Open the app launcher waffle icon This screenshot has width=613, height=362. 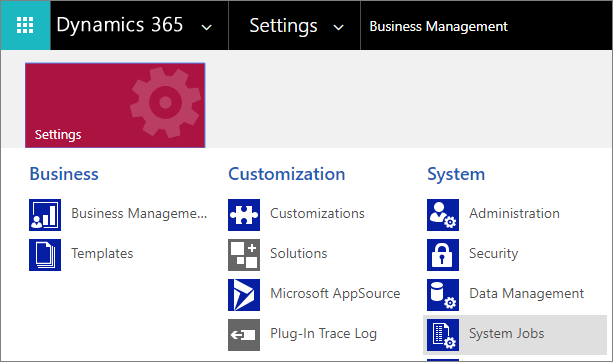click(25, 25)
